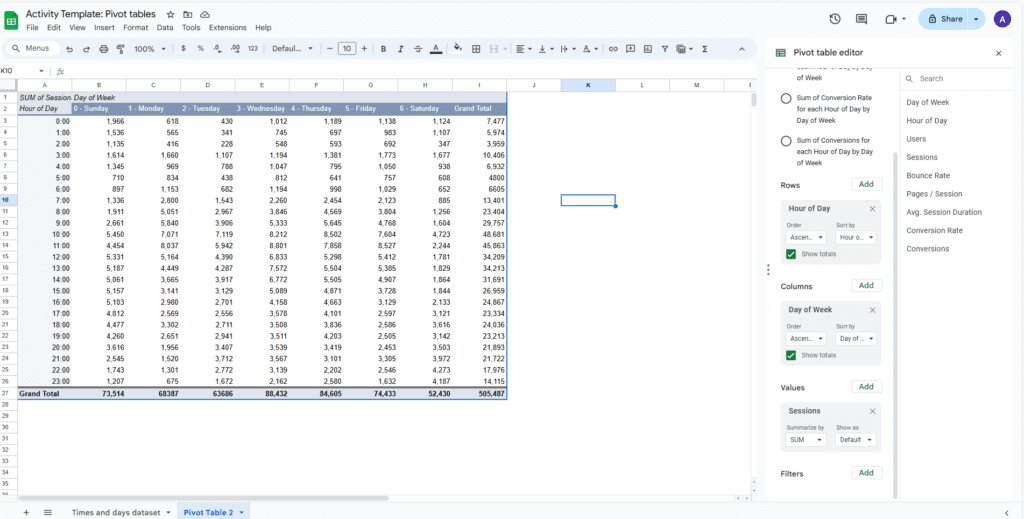Close the Pivot table editor
The width and height of the screenshot is (1024, 519).
(999, 54)
